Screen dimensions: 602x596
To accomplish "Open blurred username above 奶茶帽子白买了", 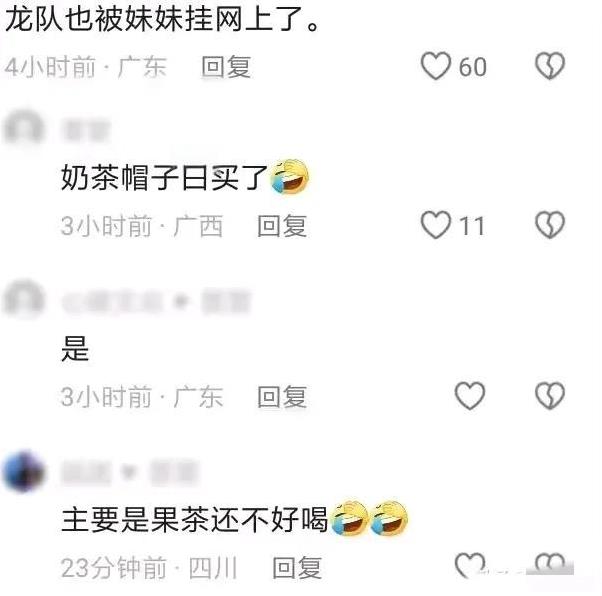I will 86,130.
